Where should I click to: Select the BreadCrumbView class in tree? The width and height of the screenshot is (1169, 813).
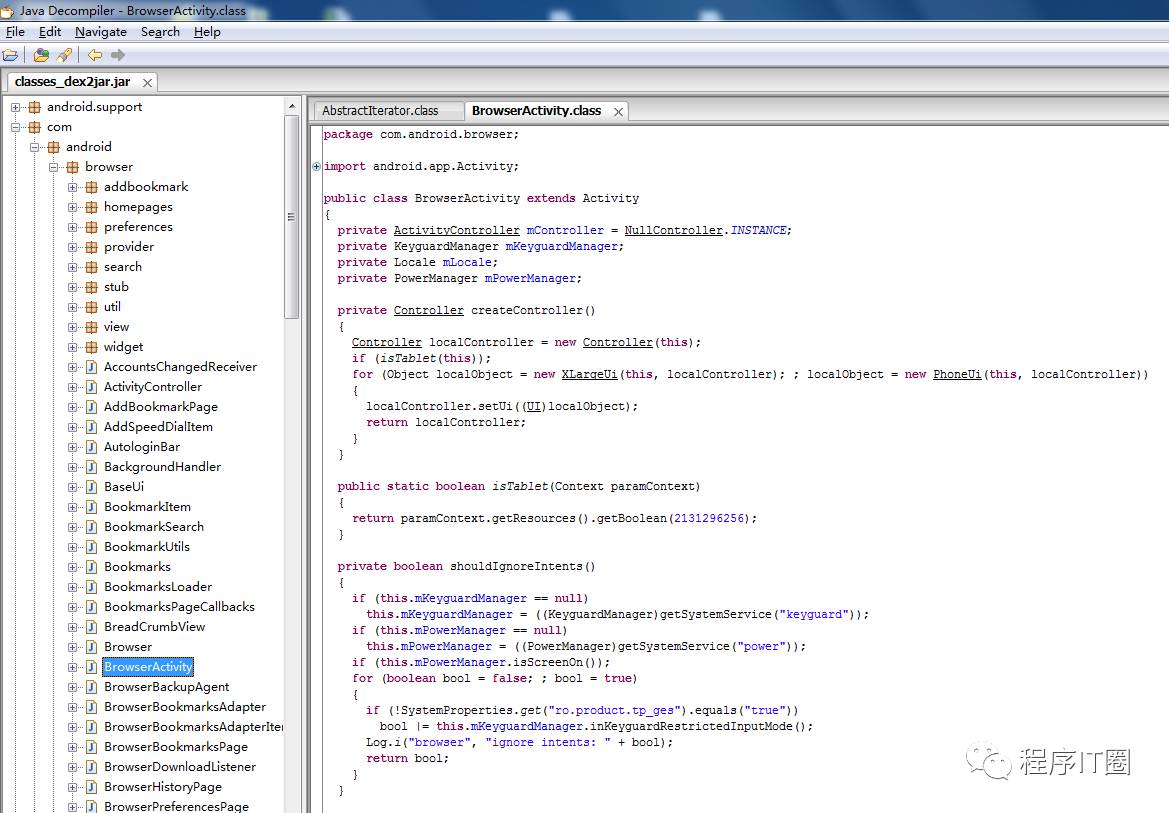click(x=154, y=627)
